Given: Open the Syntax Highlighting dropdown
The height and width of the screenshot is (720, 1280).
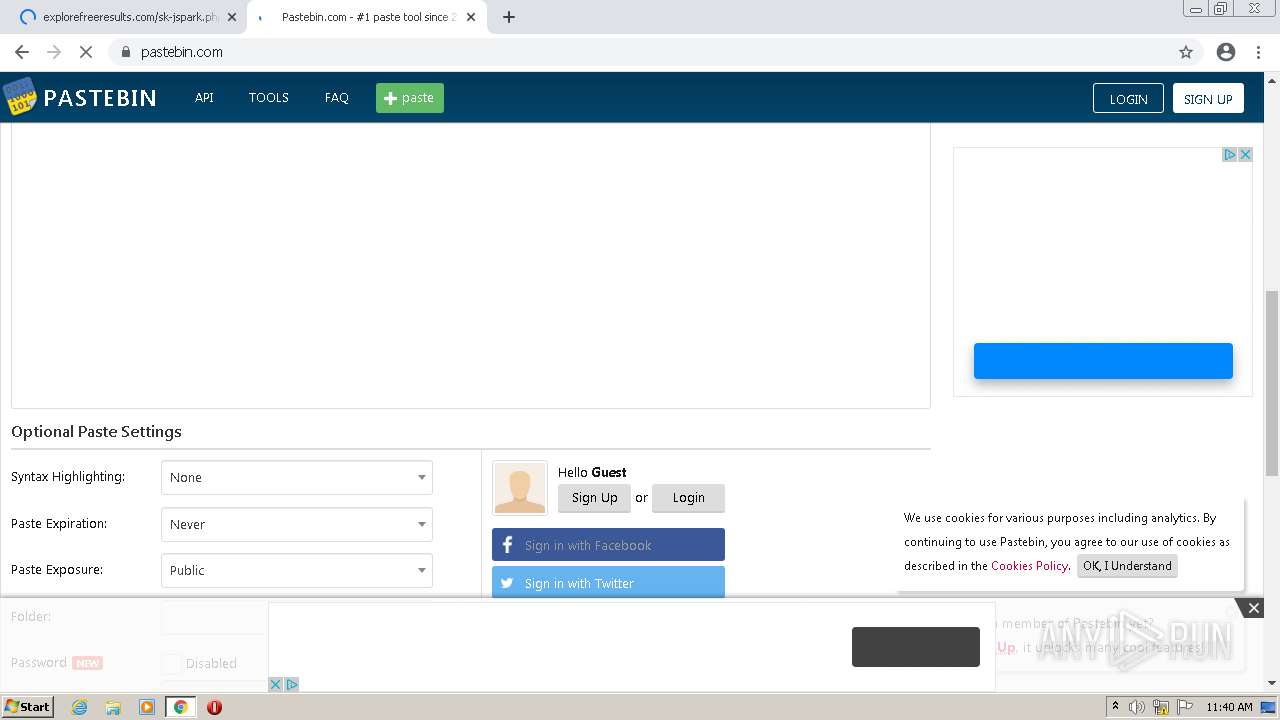Looking at the screenshot, I should pos(297,478).
